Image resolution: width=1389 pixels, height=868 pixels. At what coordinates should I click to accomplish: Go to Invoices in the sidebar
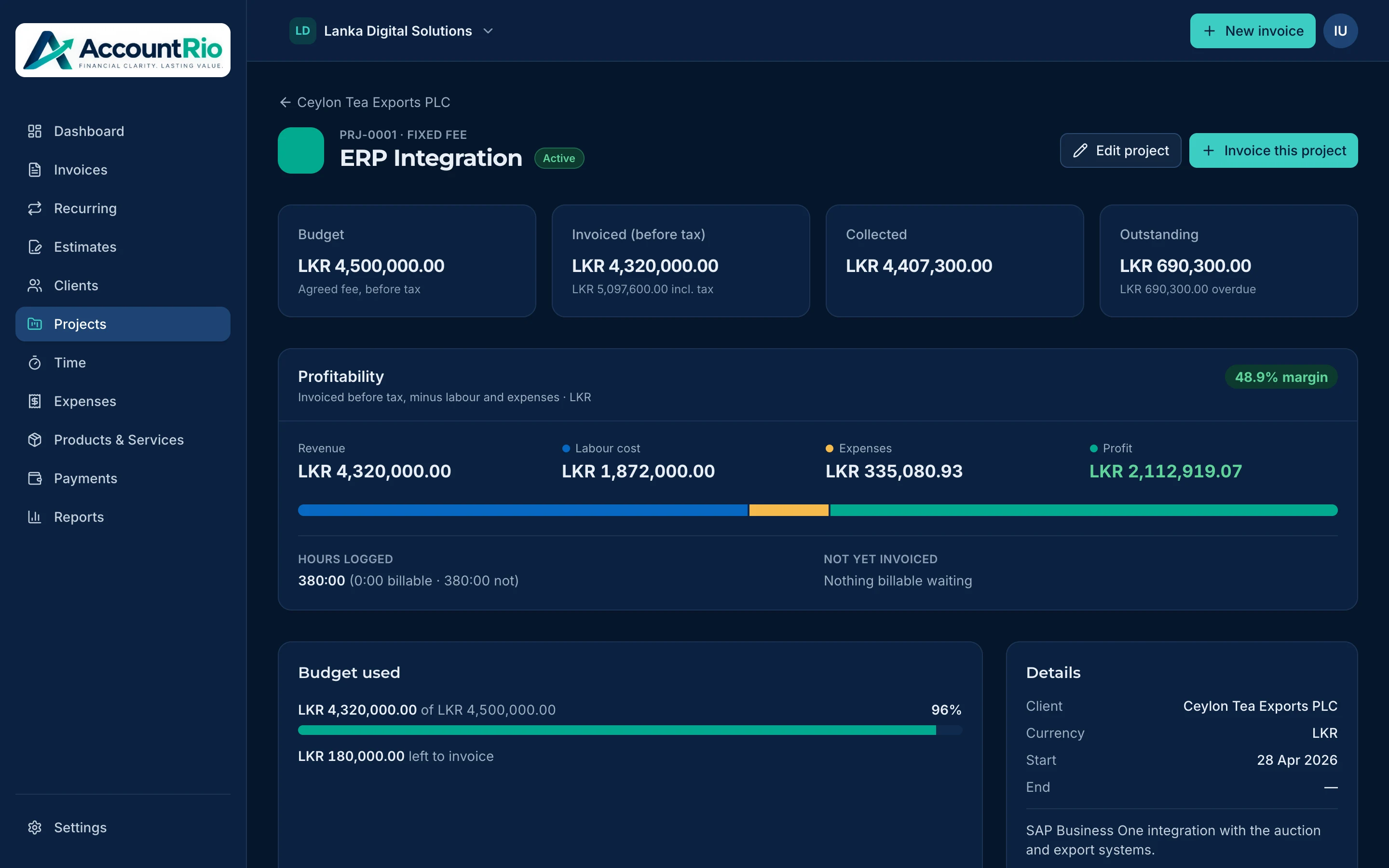tap(123, 170)
